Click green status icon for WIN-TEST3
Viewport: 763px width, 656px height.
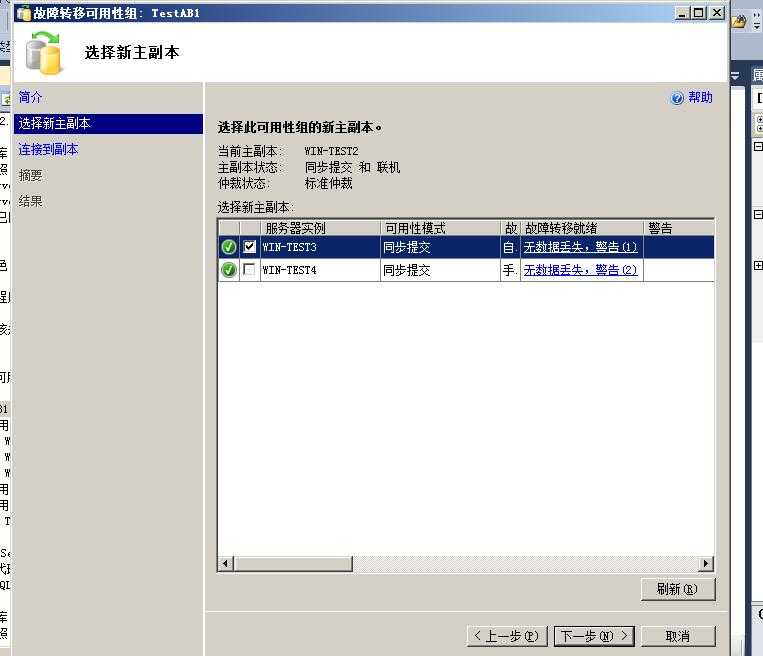(229, 247)
